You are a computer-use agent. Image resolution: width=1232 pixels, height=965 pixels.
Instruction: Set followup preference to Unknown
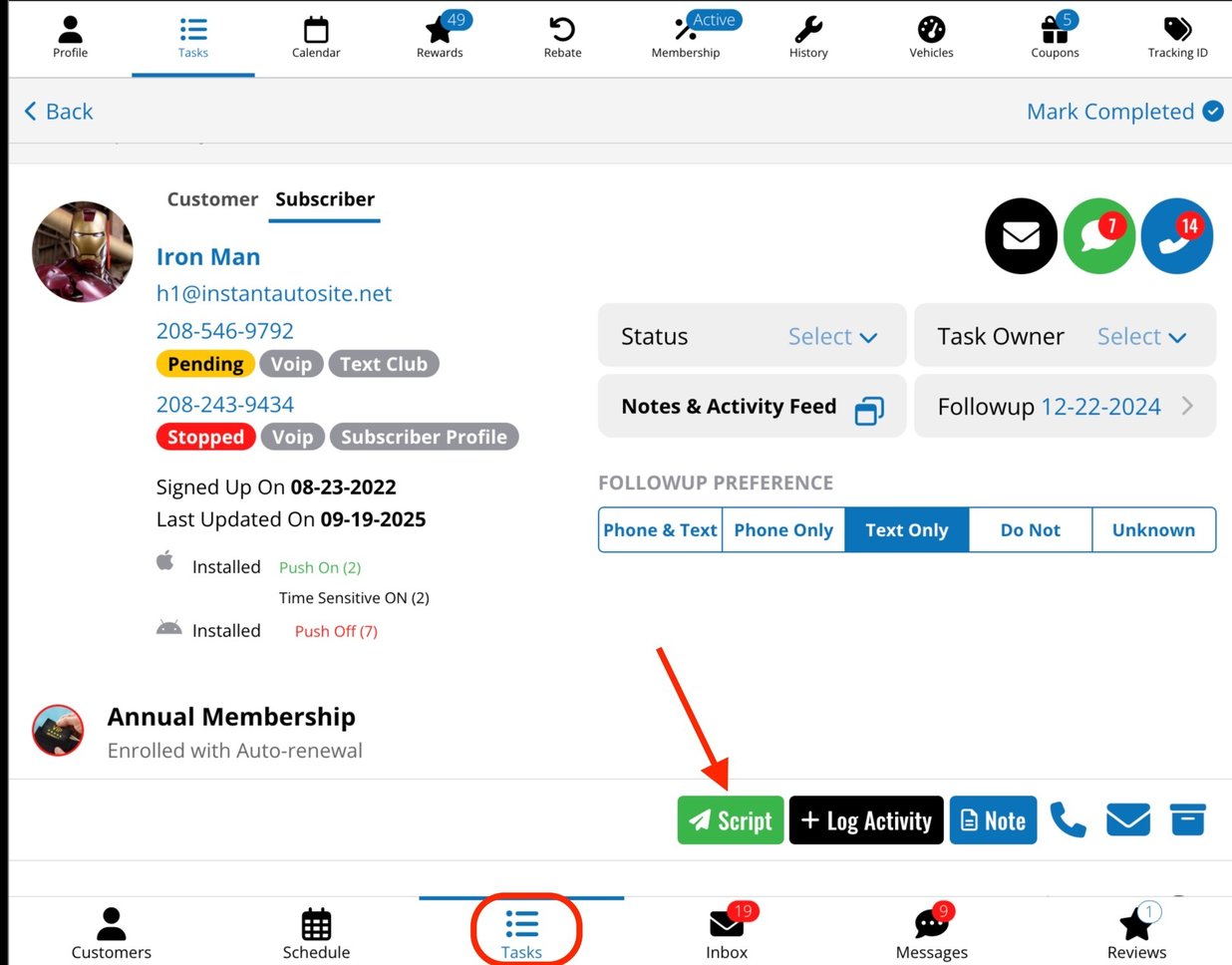1153,530
